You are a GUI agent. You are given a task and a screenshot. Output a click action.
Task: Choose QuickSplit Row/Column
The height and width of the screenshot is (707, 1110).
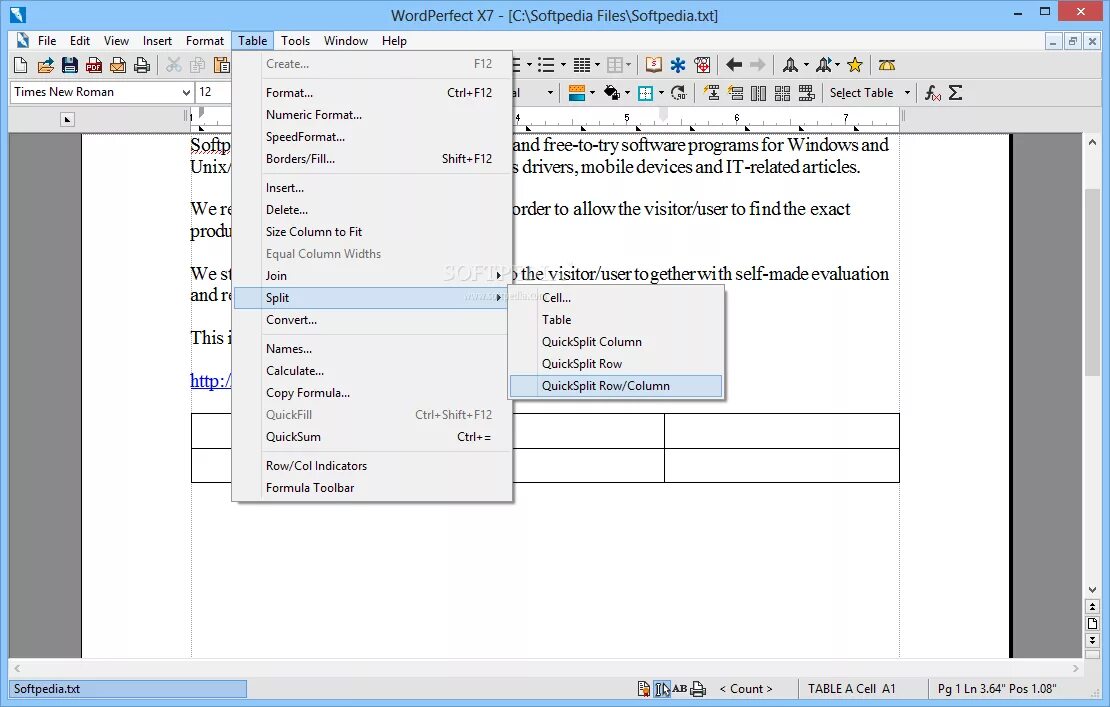click(616, 386)
